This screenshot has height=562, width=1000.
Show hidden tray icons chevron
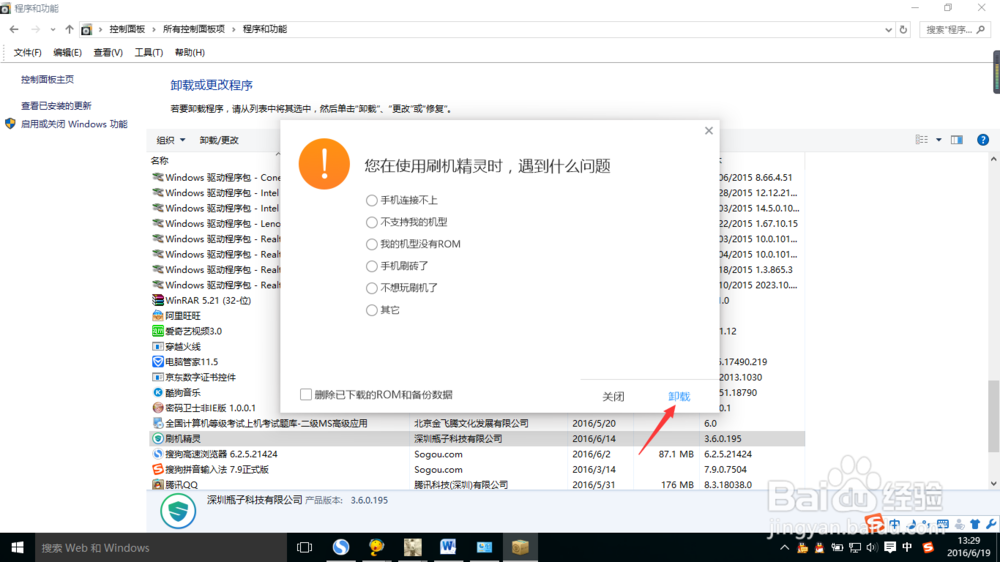coord(784,547)
